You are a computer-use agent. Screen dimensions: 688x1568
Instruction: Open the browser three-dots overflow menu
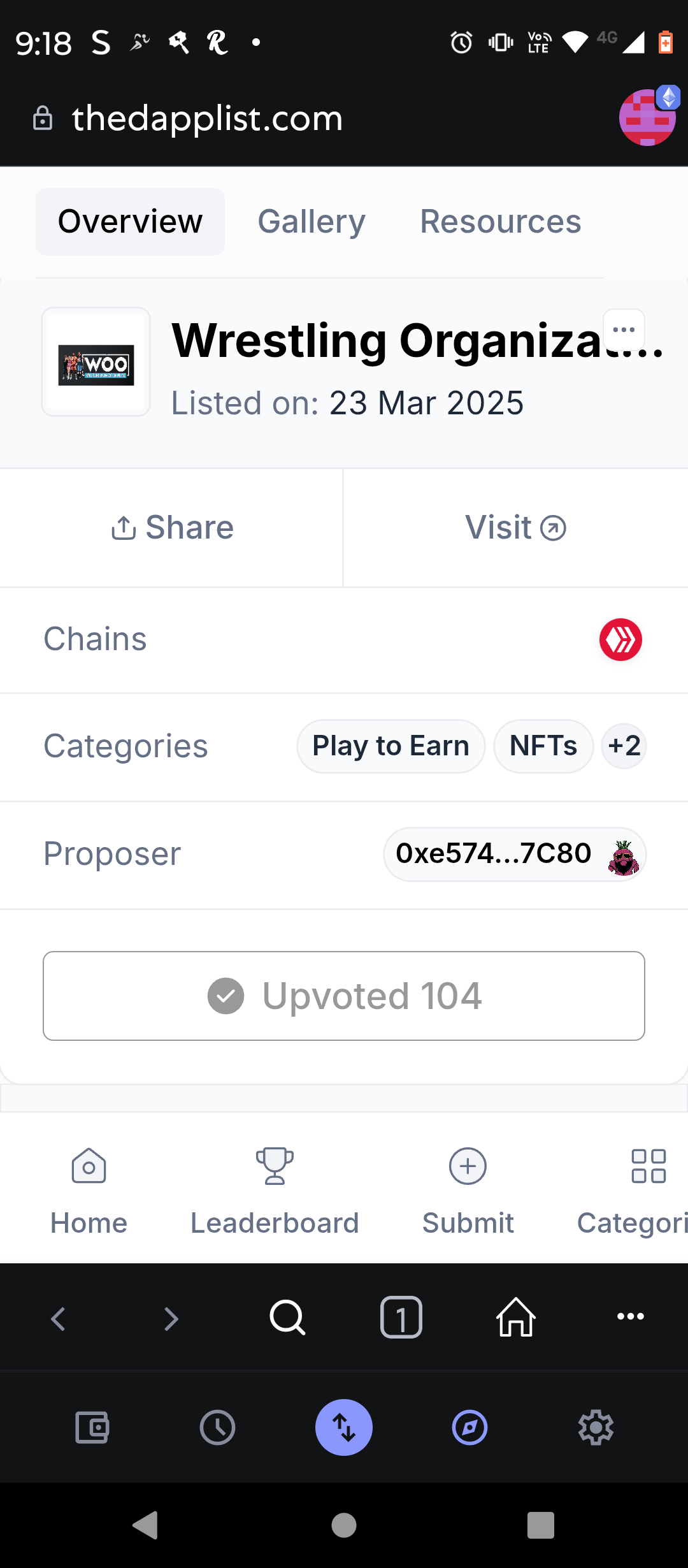(x=631, y=1317)
